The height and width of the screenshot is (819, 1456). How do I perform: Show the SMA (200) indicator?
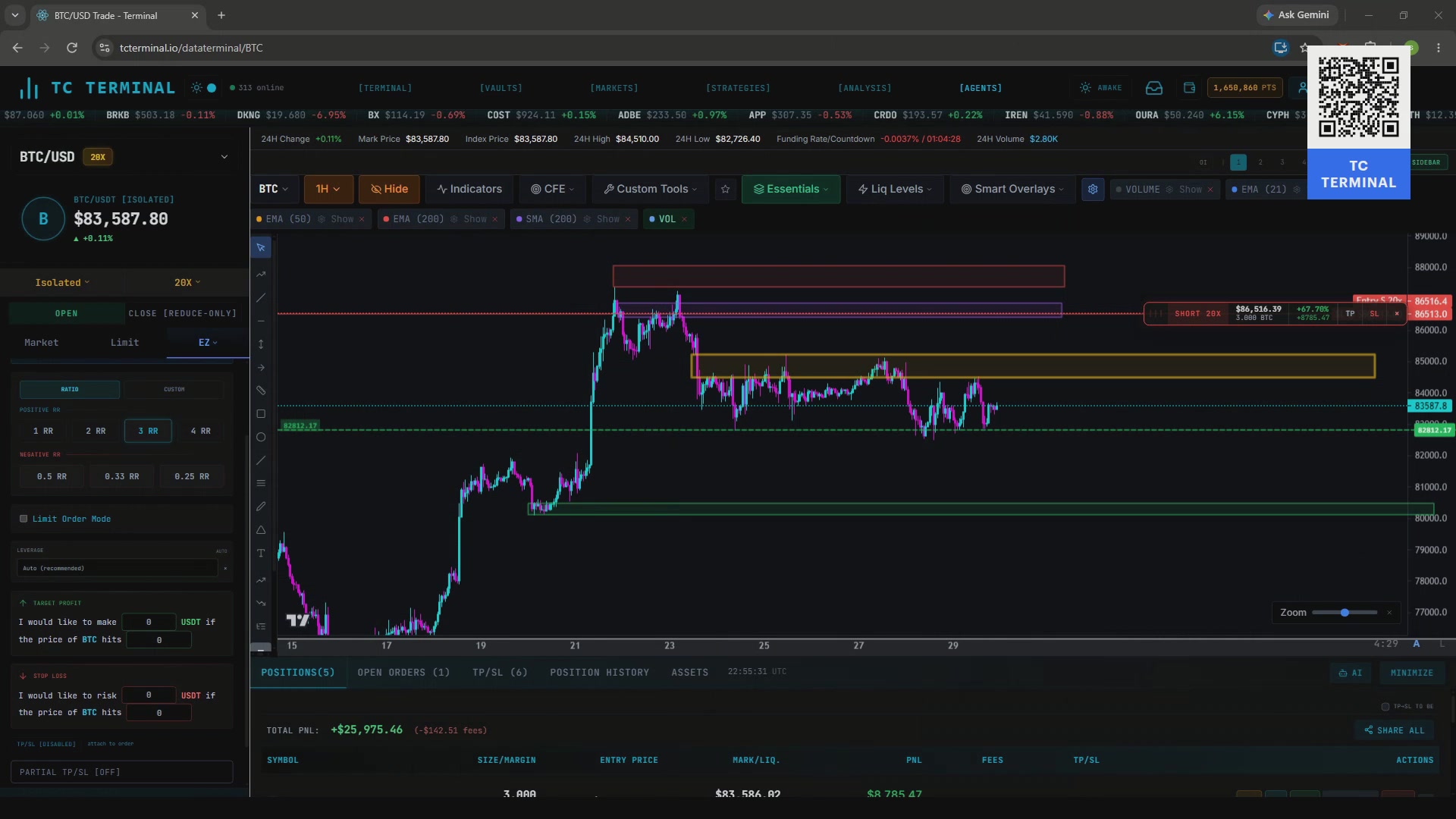pyautogui.click(x=608, y=219)
